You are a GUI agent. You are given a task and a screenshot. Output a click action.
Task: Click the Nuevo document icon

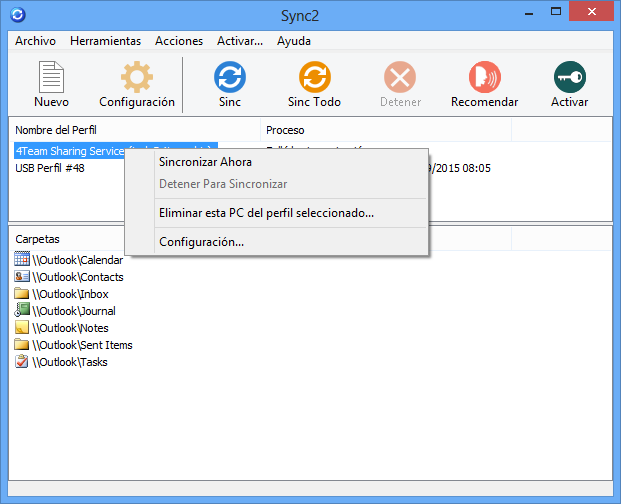pos(51,77)
